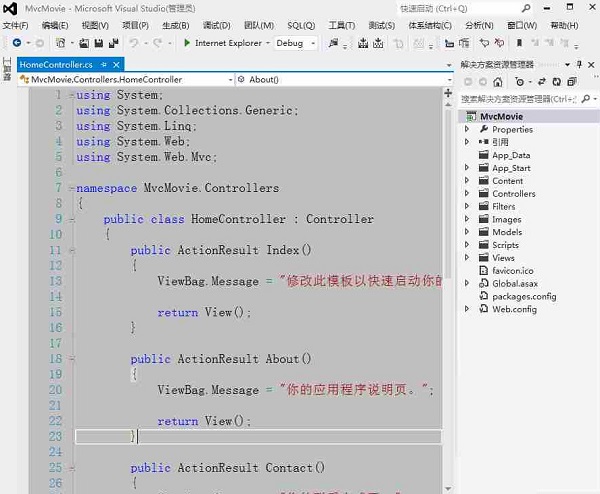Click the Visual Studio logo icon

(x=10, y=8)
